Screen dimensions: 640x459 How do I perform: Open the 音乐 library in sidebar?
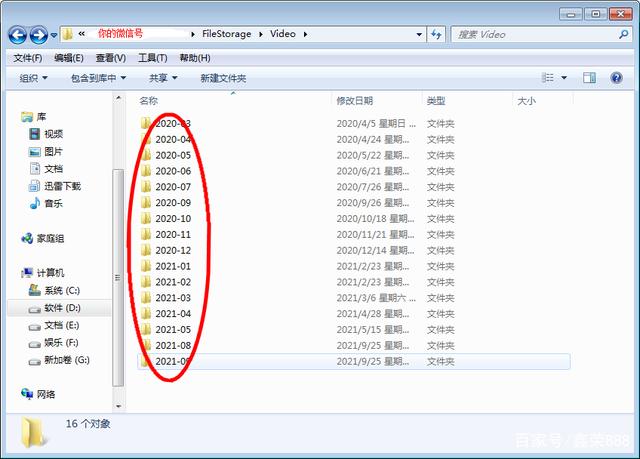[x=53, y=203]
